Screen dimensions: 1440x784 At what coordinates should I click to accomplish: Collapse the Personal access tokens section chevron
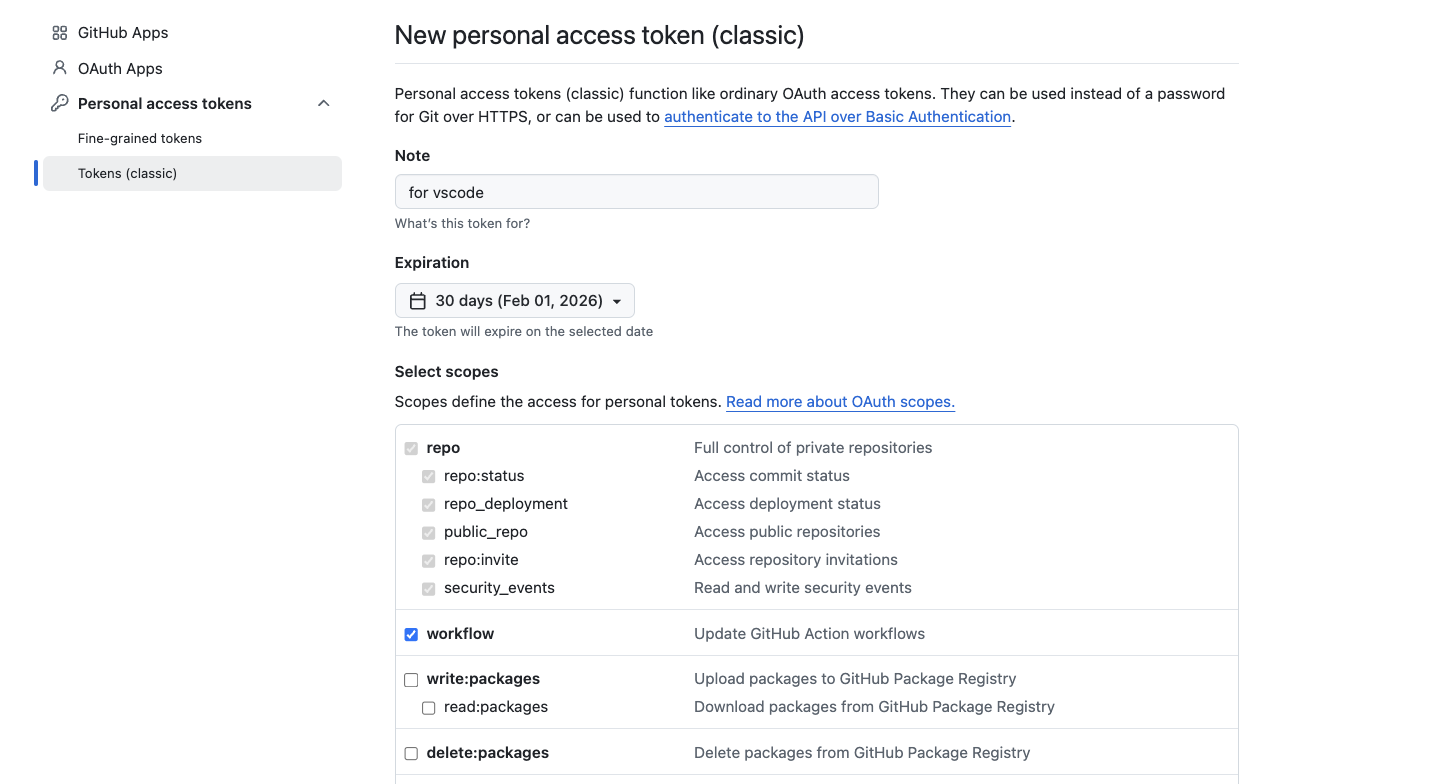click(323, 104)
